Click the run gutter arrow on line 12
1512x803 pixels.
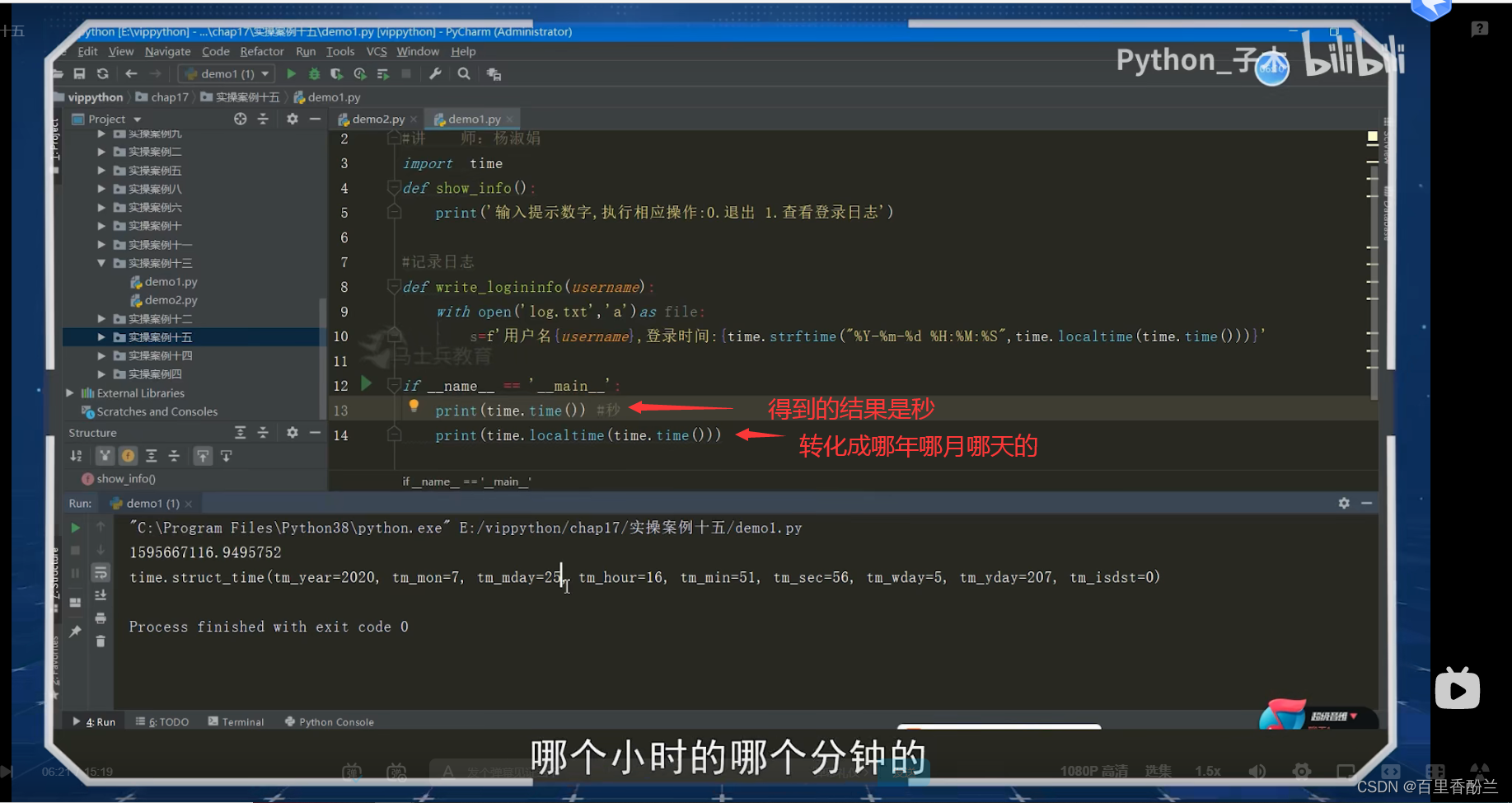(367, 383)
